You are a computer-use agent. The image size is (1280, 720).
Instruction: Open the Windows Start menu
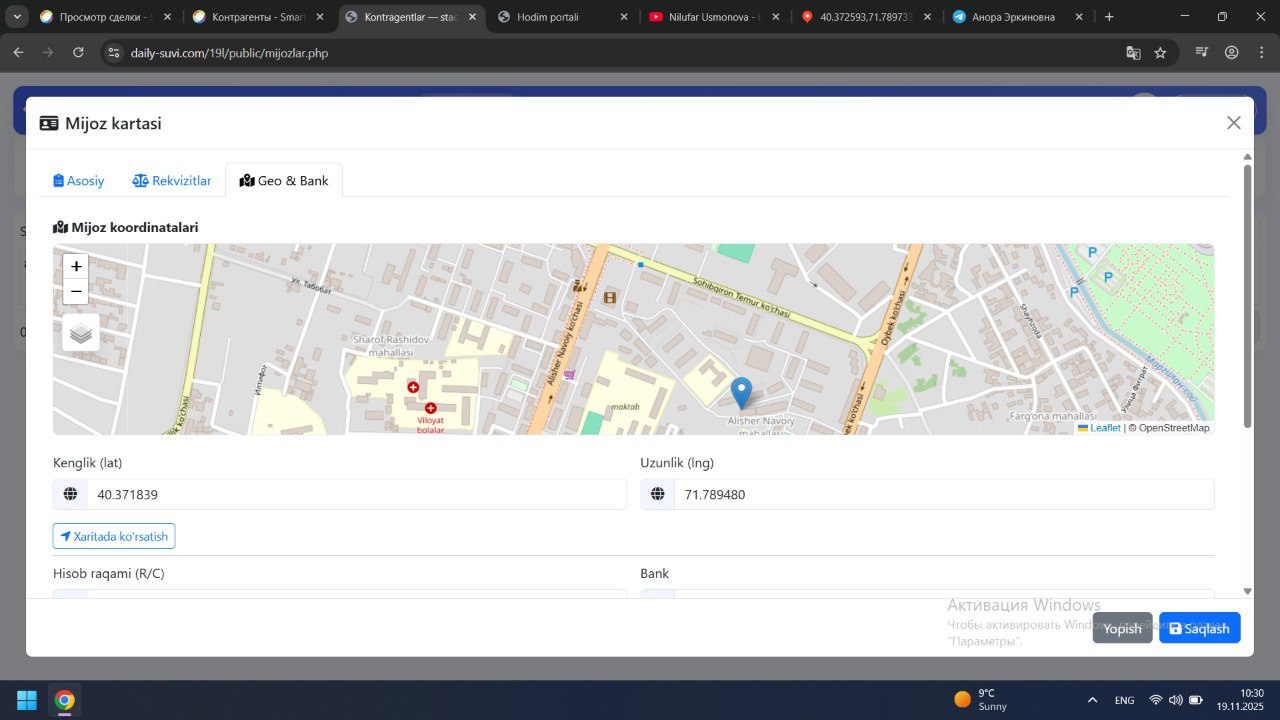[27, 699]
